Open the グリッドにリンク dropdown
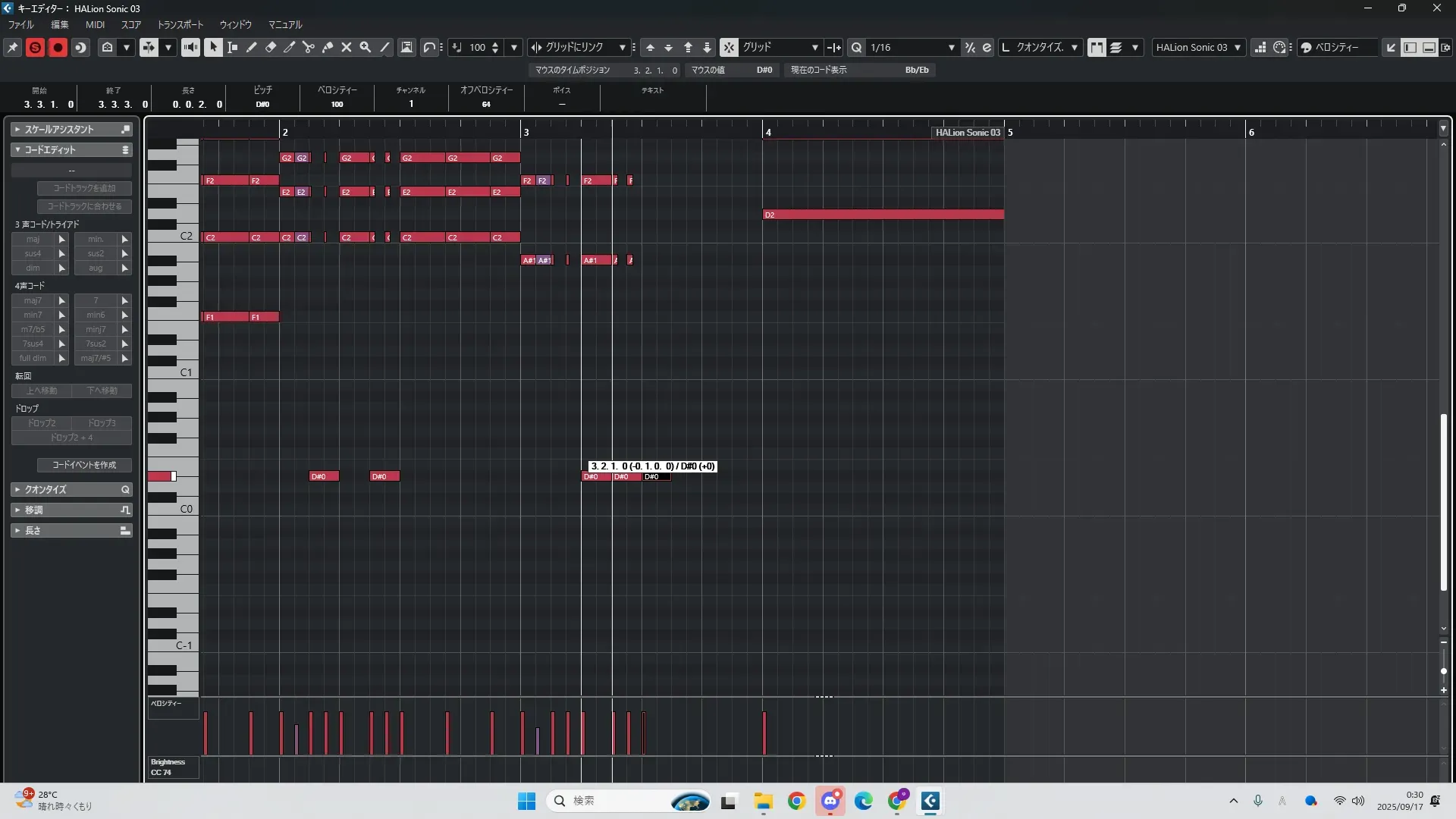The image size is (1456, 819). pos(622,47)
